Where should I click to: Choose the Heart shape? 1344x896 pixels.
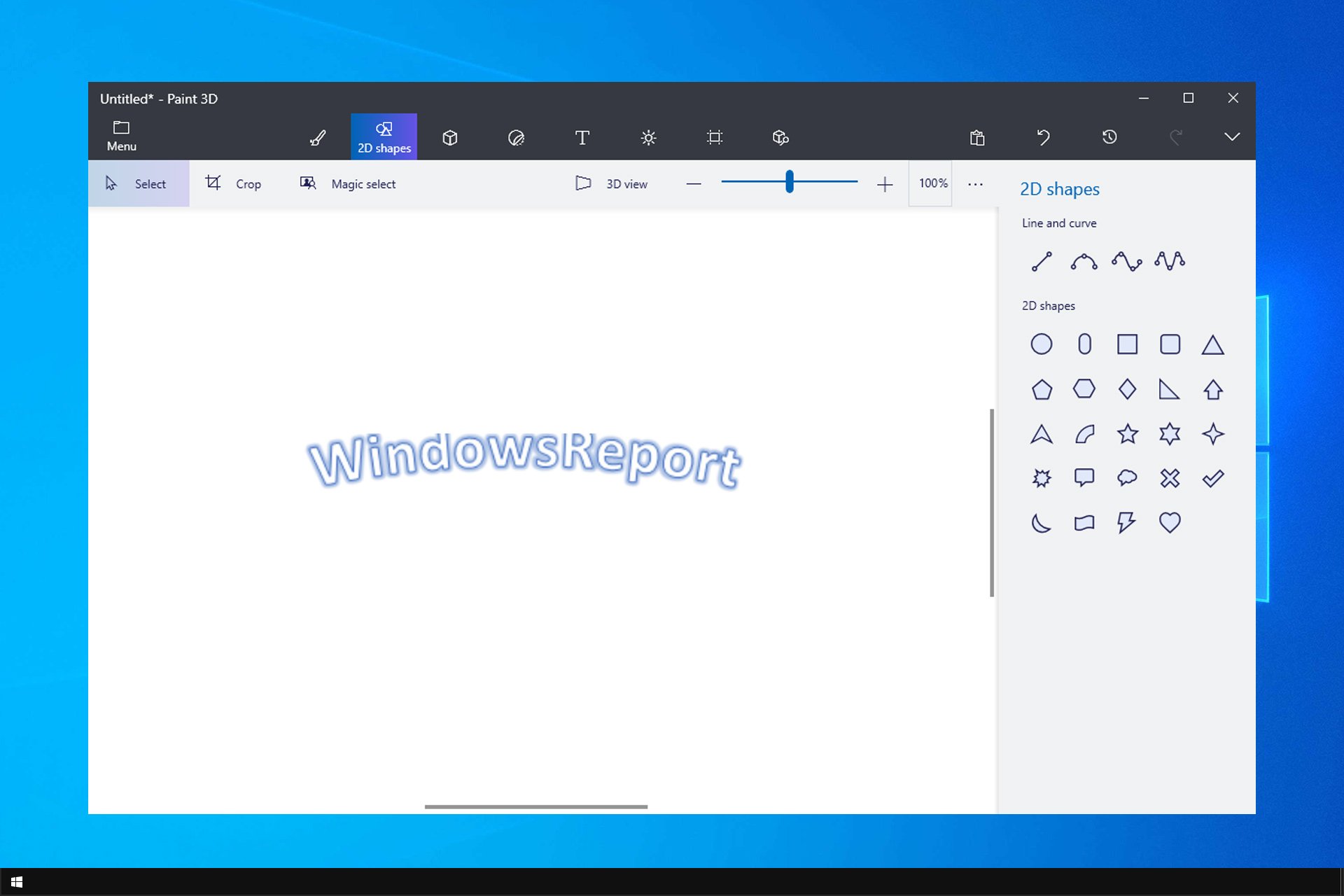pyautogui.click(x=1170, y=523)
